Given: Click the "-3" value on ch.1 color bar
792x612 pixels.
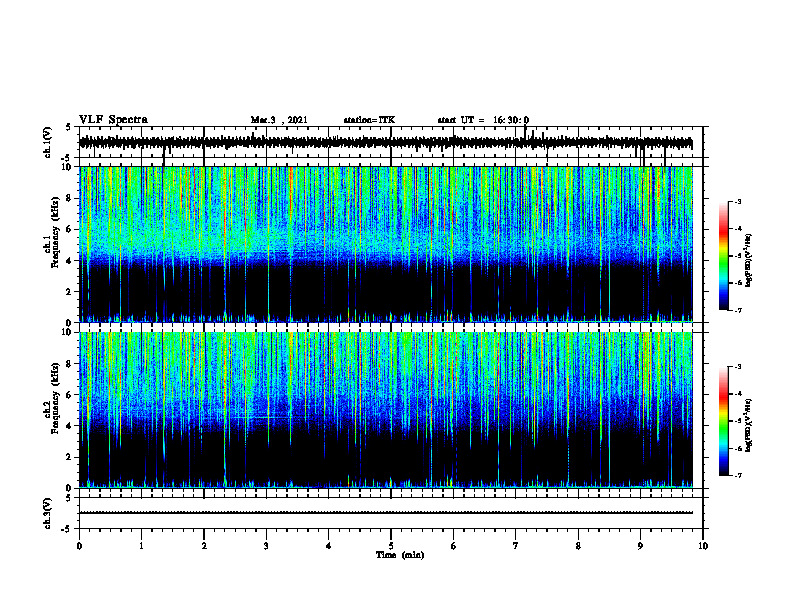Looking at the screenshot, I should tap(737, 201).
